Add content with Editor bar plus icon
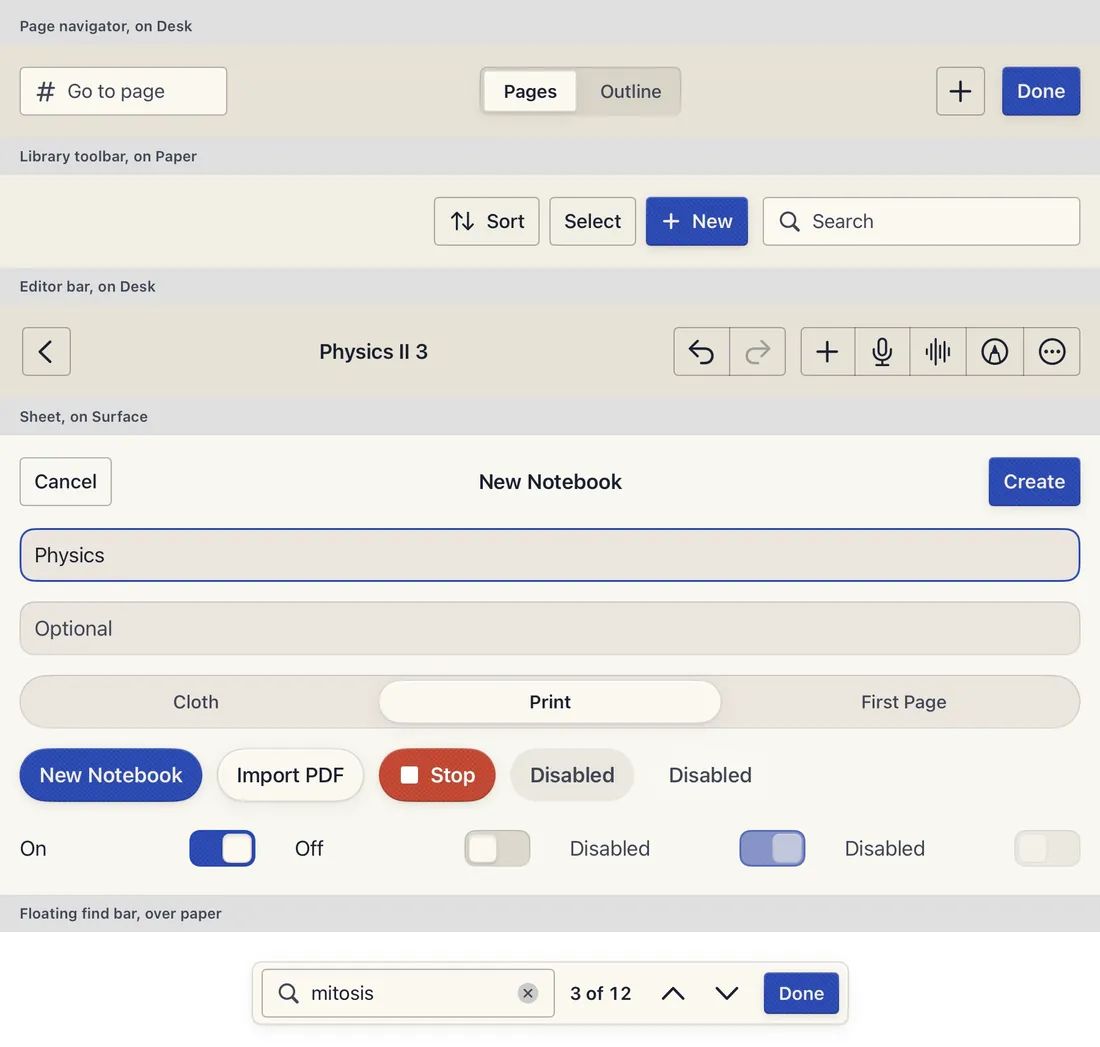 pyautogui.click(x=828, y=352)
